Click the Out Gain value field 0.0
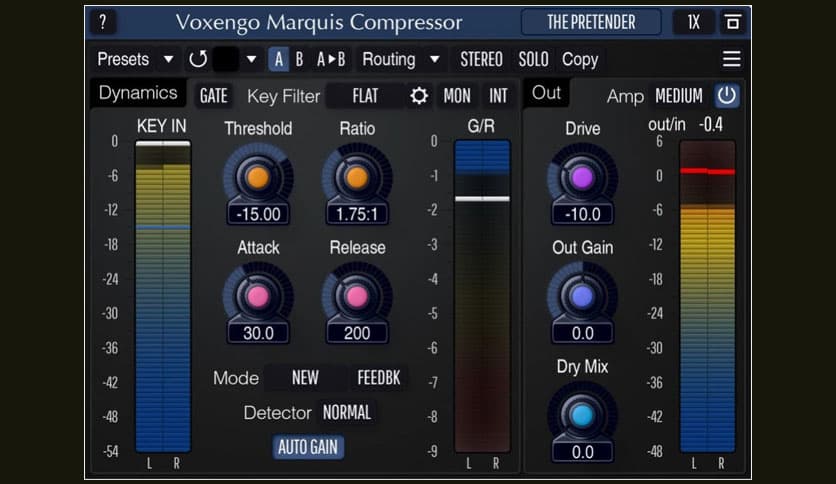Screen dimensions: 836x484 pos(582,333)
